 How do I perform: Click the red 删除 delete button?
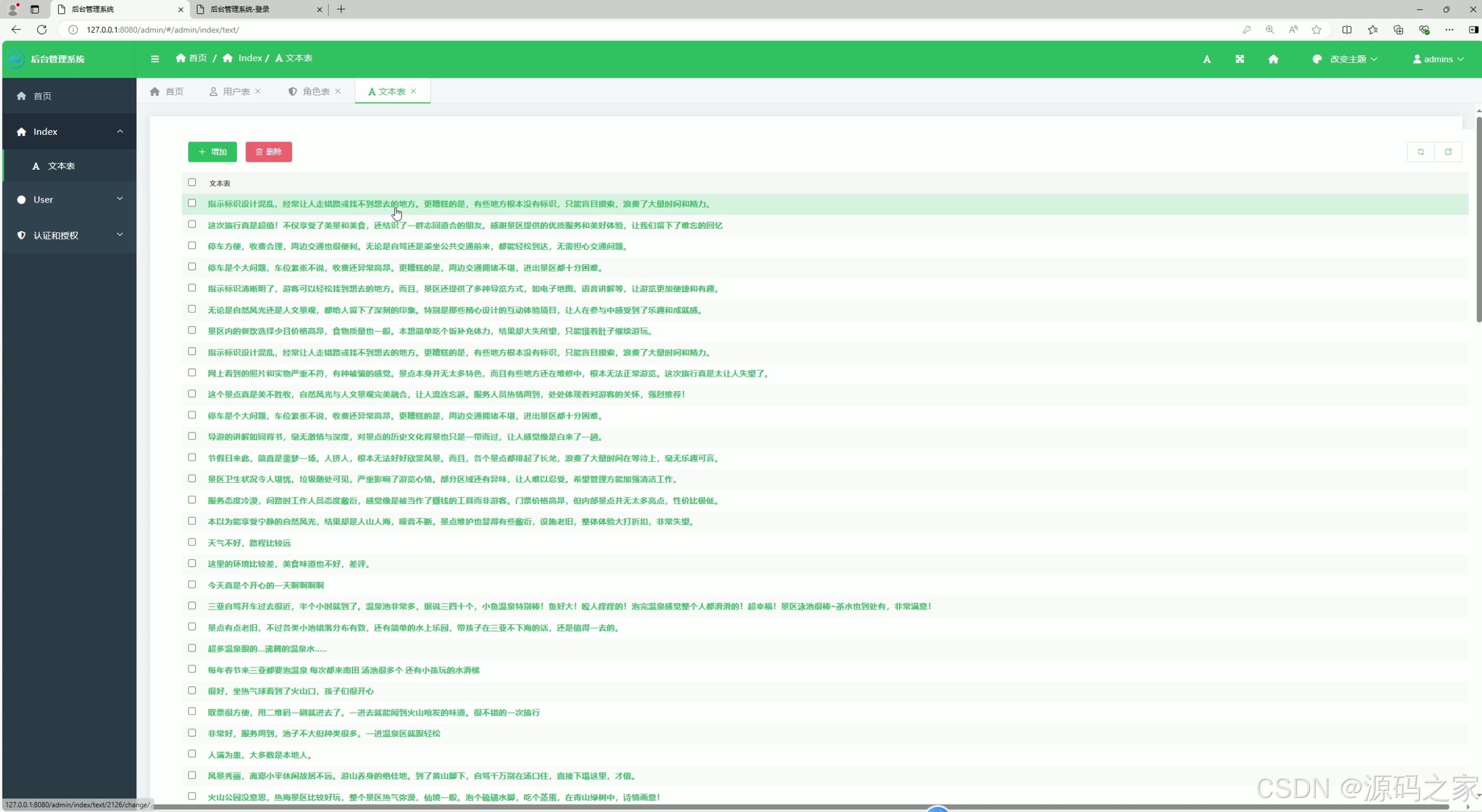click(268, 152)
